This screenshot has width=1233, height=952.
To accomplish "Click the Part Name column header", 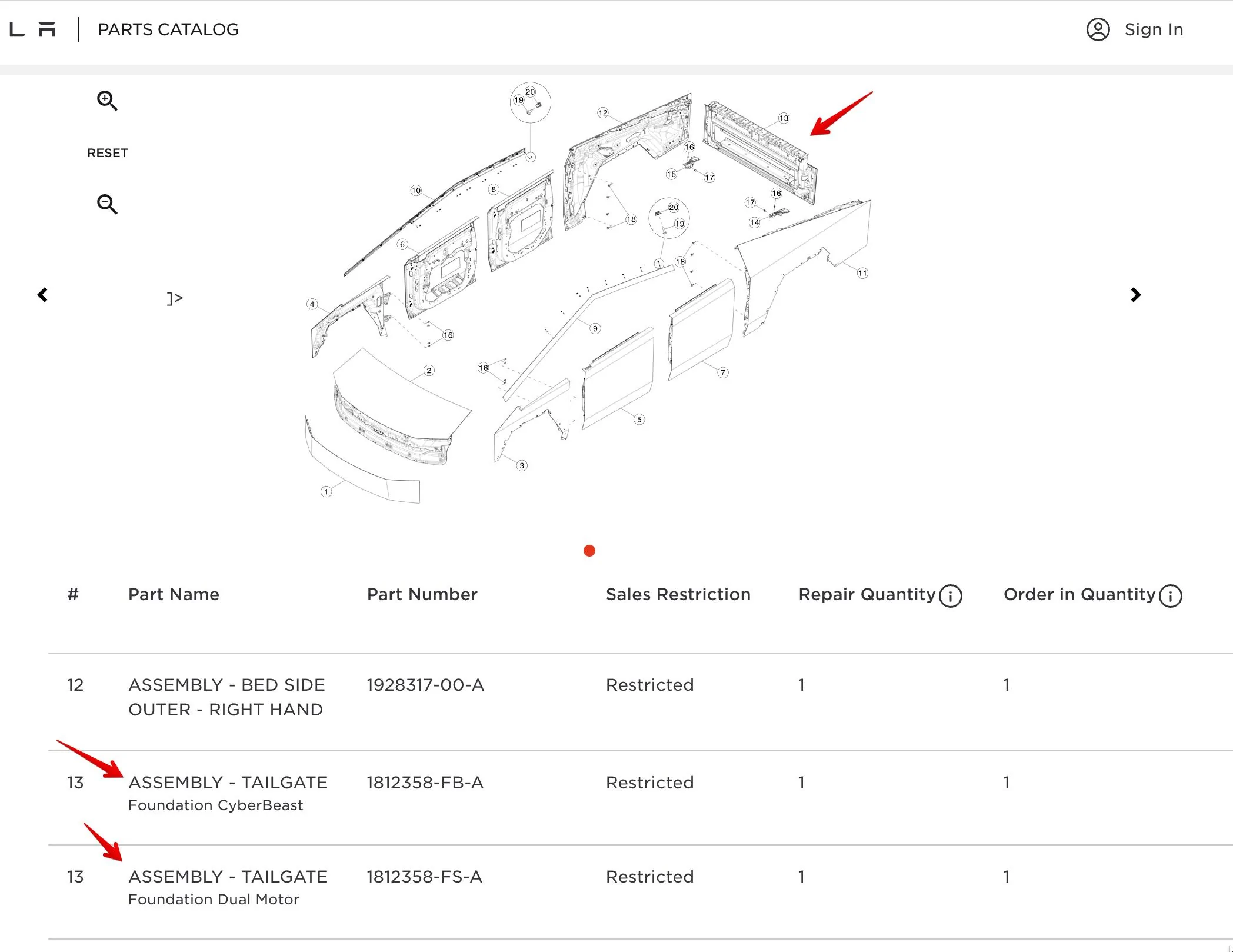I will [174, 594].
